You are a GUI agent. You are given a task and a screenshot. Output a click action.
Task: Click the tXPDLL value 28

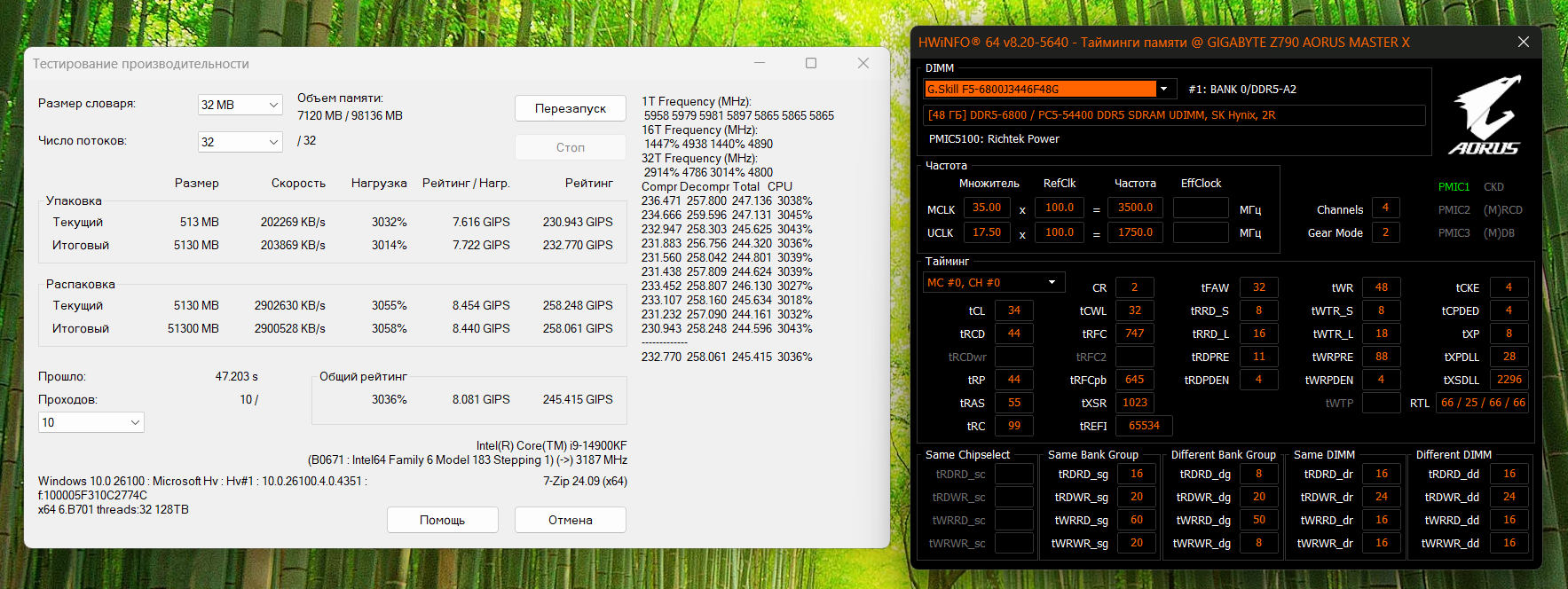tap(1509, 357)
